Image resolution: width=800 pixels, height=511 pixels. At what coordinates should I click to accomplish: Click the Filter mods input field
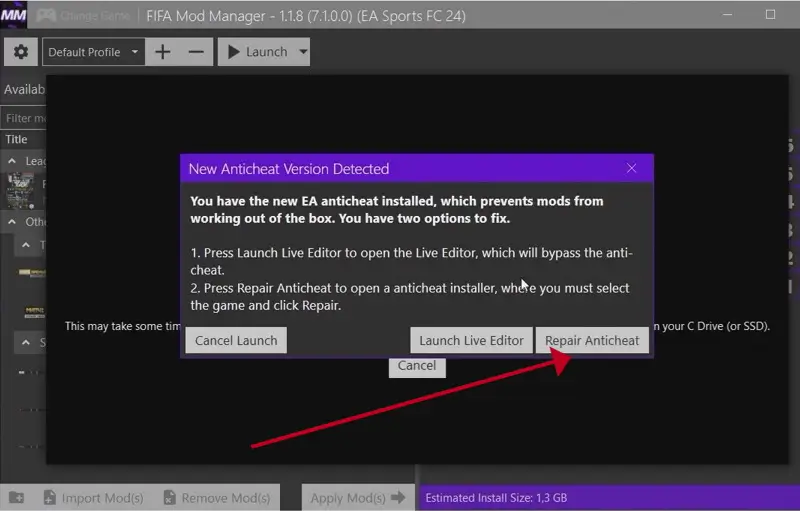click(23, 118)
